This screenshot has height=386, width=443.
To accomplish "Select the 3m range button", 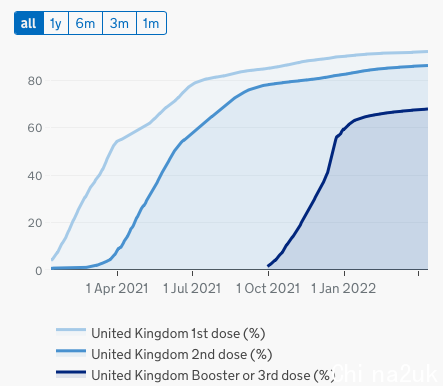I will pyautogui.click(x=119, y=23).
